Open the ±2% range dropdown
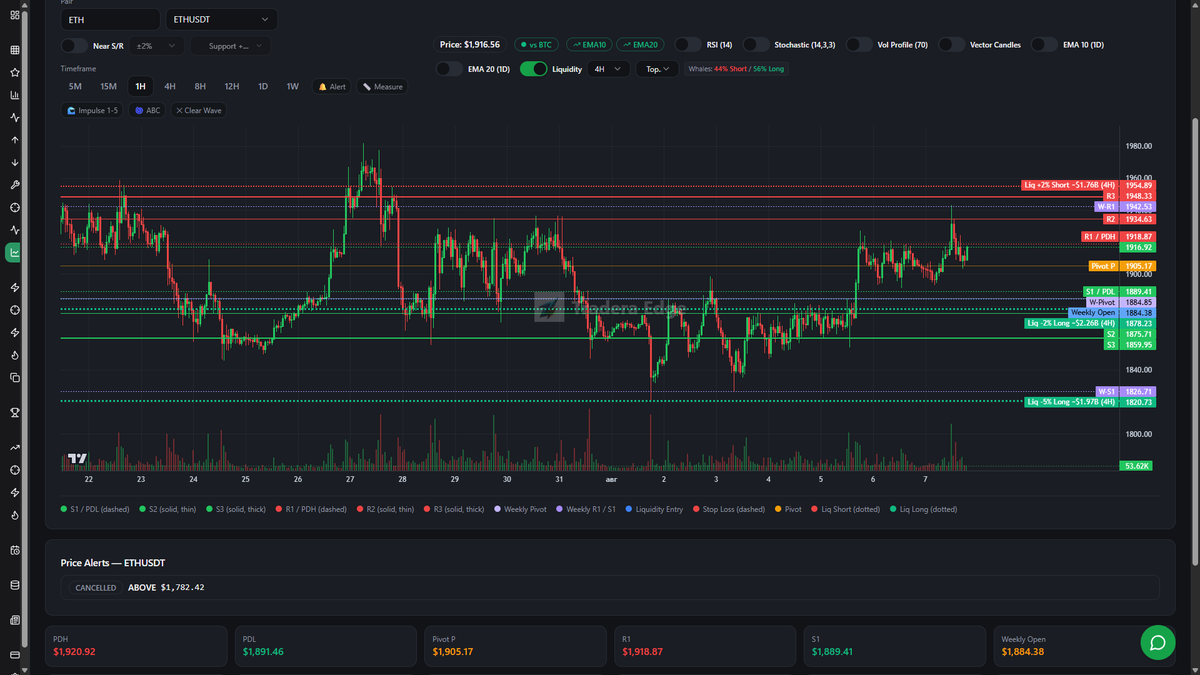Viewport: 1200px width, 675px height. point(156,46)
